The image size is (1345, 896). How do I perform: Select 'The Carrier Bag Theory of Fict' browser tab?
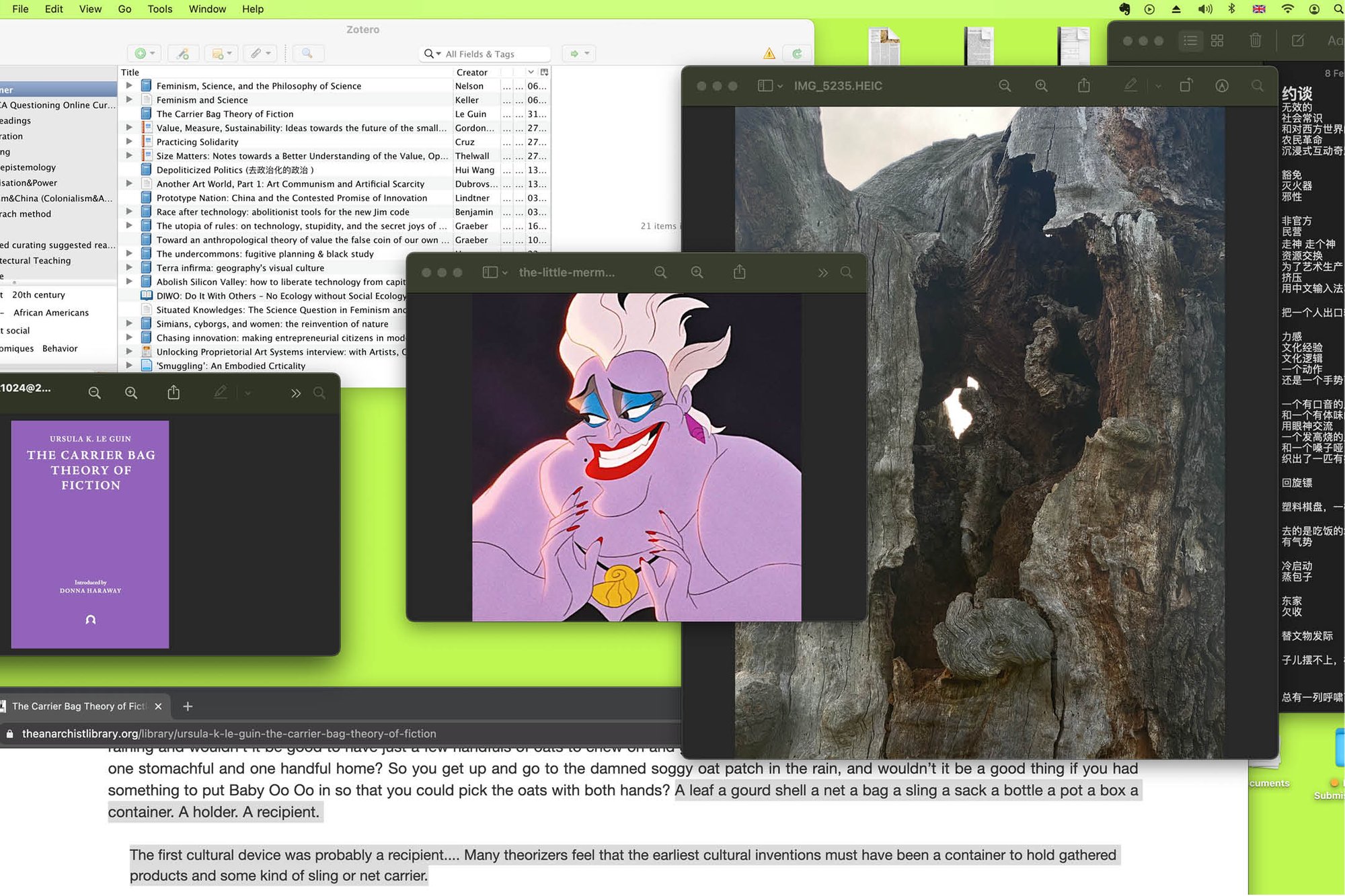click(x=78, y=706)
